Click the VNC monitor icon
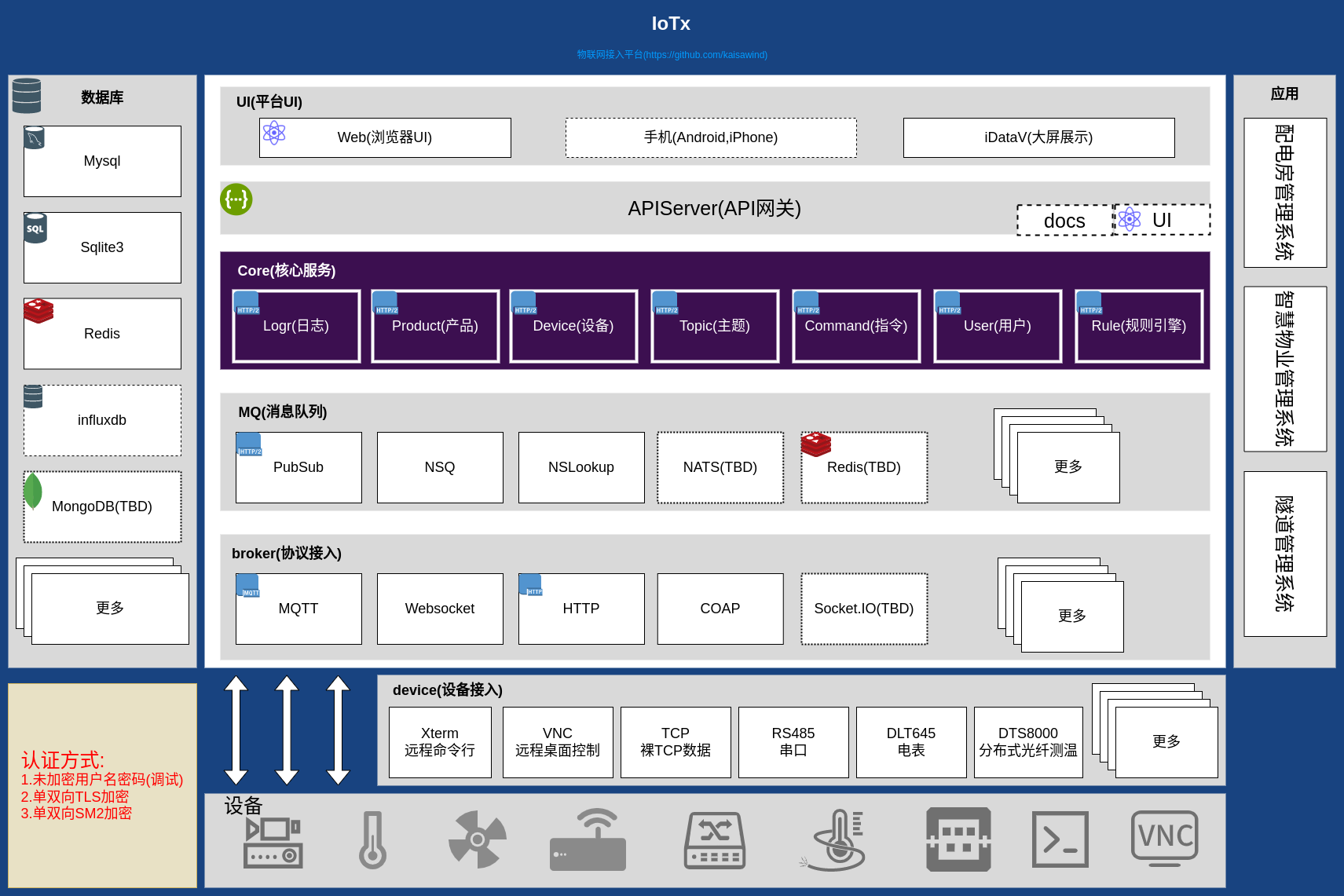The image size is (1344, 896). click(1164, 839)
